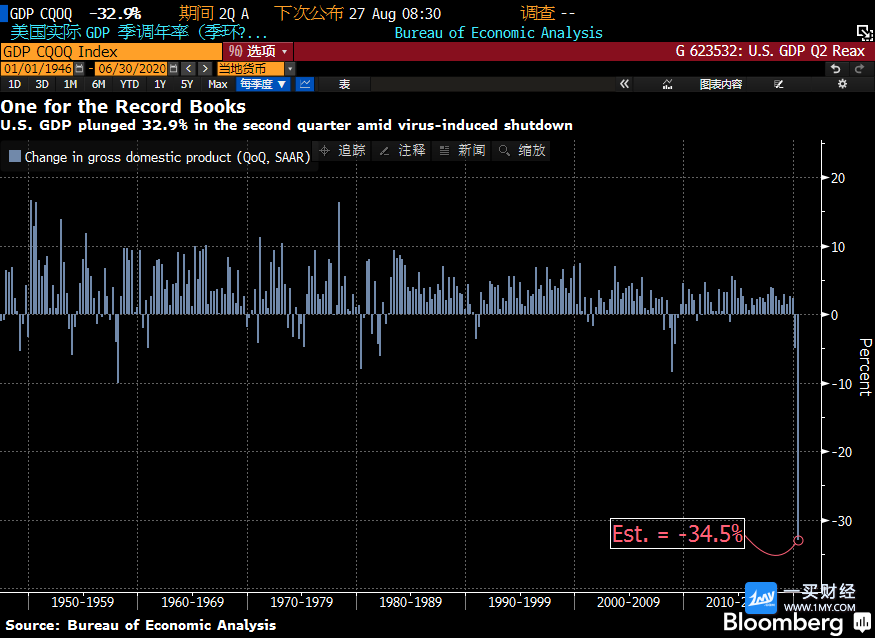The image size is (875, 638).
Task: Activate the 缩放 zoom tool
Action: coord(522,150)
